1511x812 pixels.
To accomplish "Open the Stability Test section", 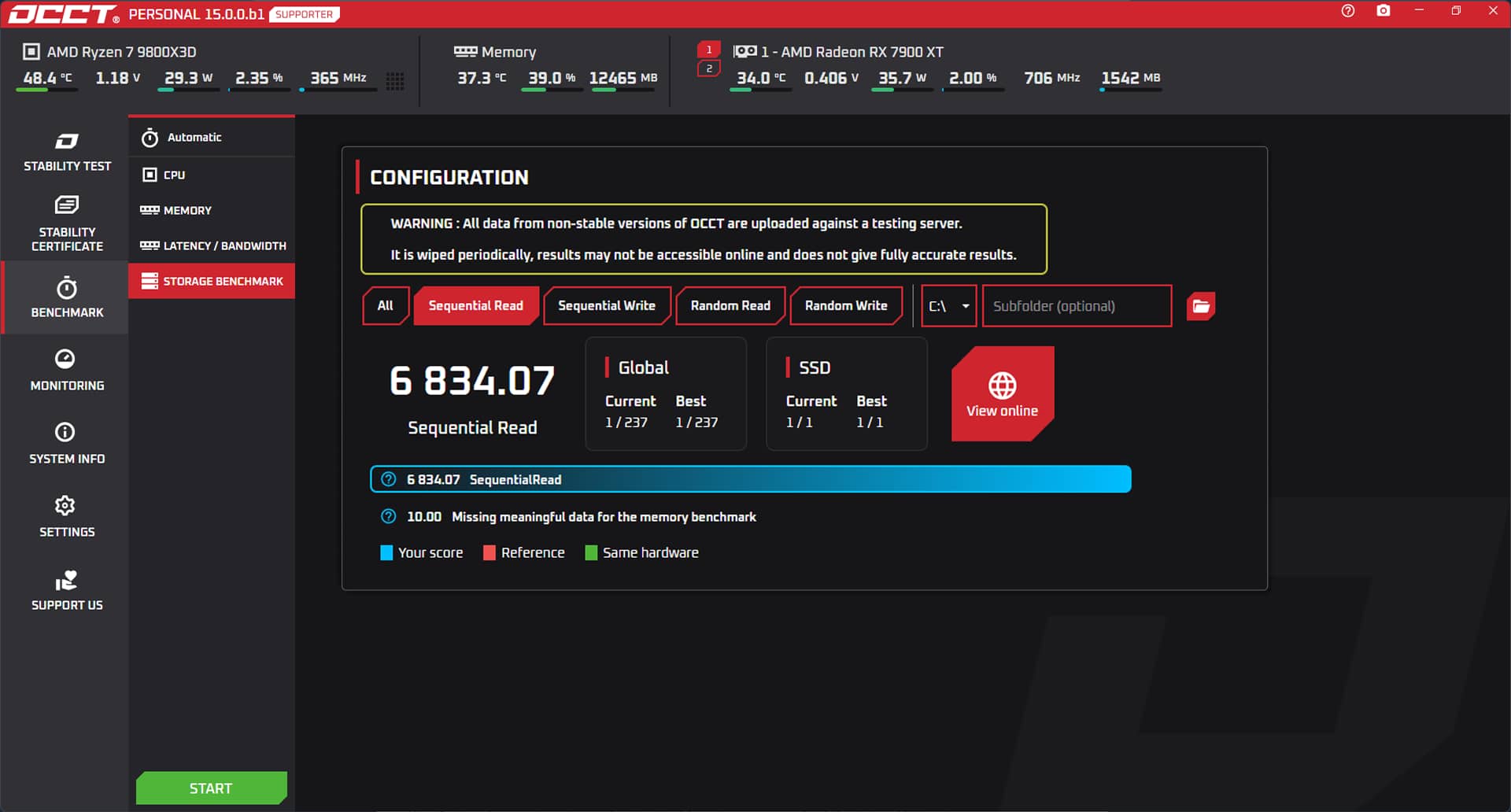I will point(67,152).
